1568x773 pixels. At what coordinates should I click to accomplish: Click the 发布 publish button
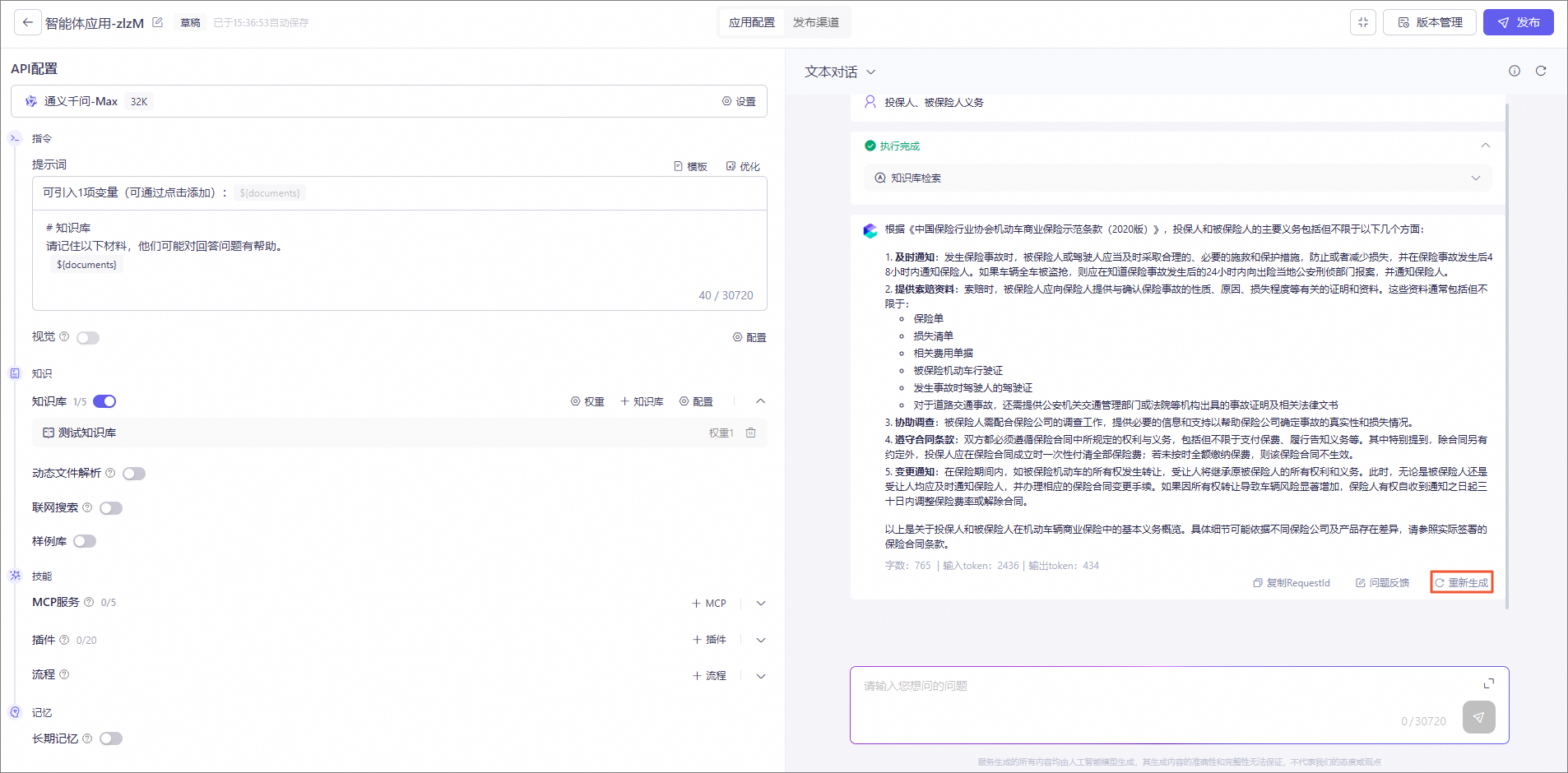point(1518,22)
